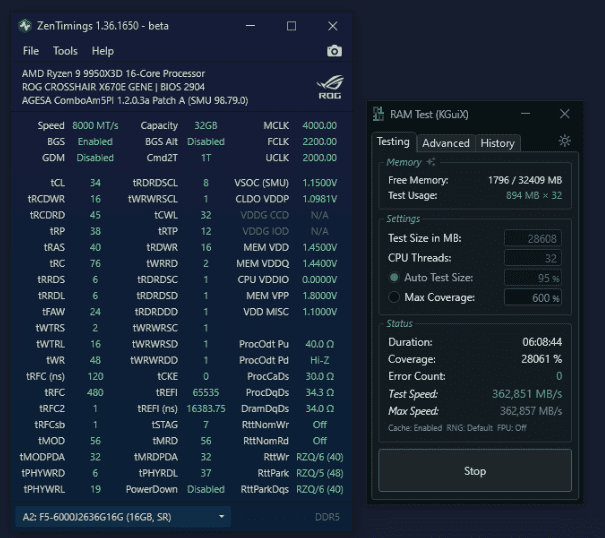
Task: Click the Max Speed 362,857 MB/s value
Action: tap(531, 411)
